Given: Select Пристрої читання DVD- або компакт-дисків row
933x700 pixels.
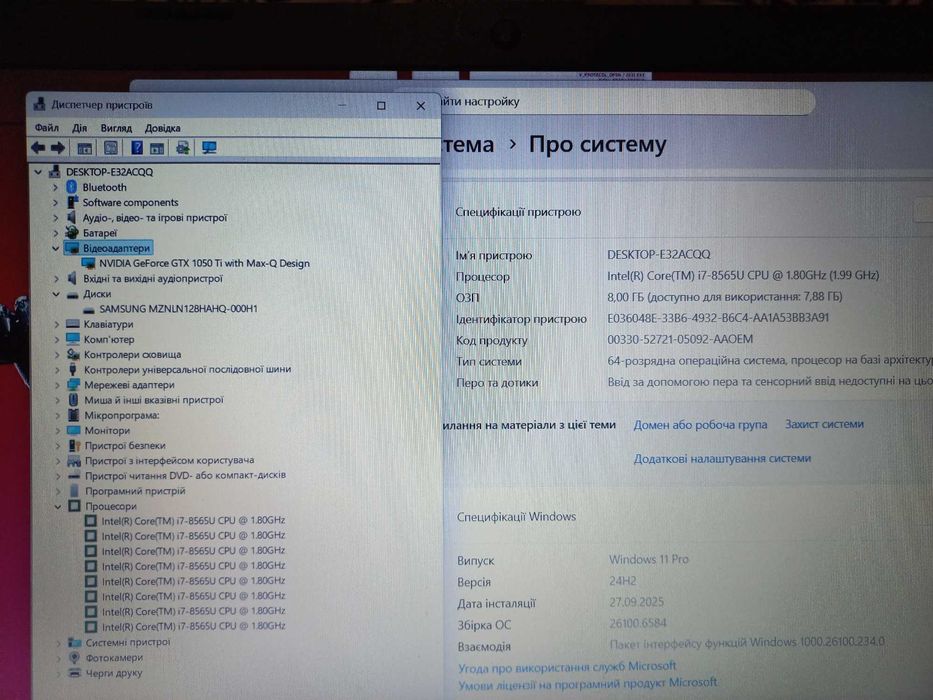Looking at the screenshot, I should 185,475.
